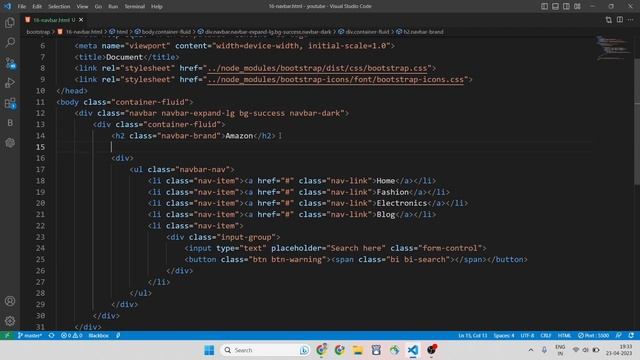Expand the bootstrap breadcrumb folder
The image size is (640, 360).
(x=38, y=32)
